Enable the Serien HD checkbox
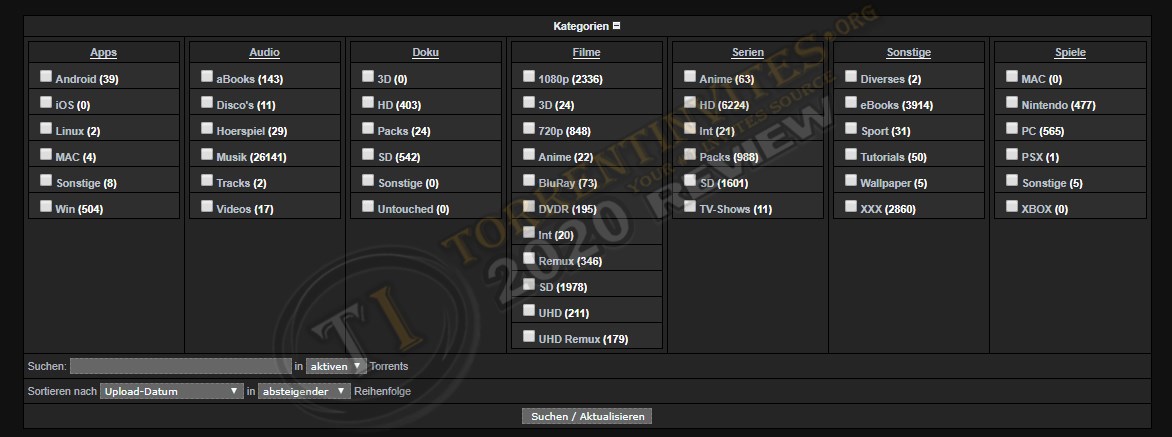 690,102
